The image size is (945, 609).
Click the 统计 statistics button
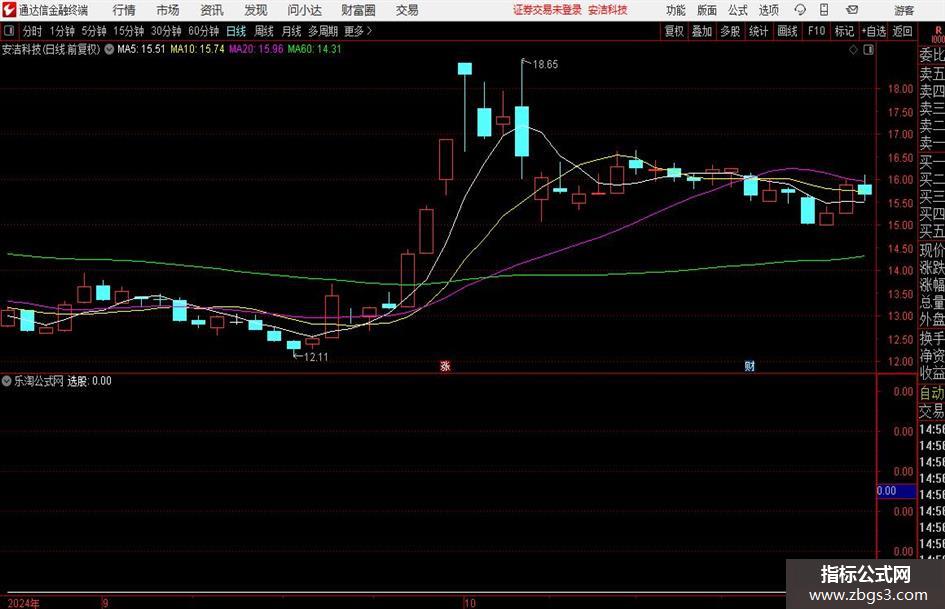point(759,31)
